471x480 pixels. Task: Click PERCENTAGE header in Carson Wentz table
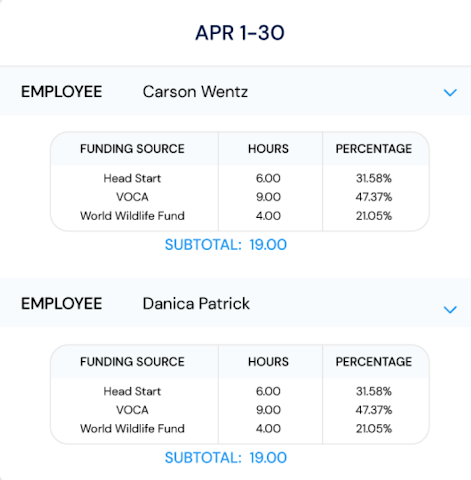[x=374, y=149]
